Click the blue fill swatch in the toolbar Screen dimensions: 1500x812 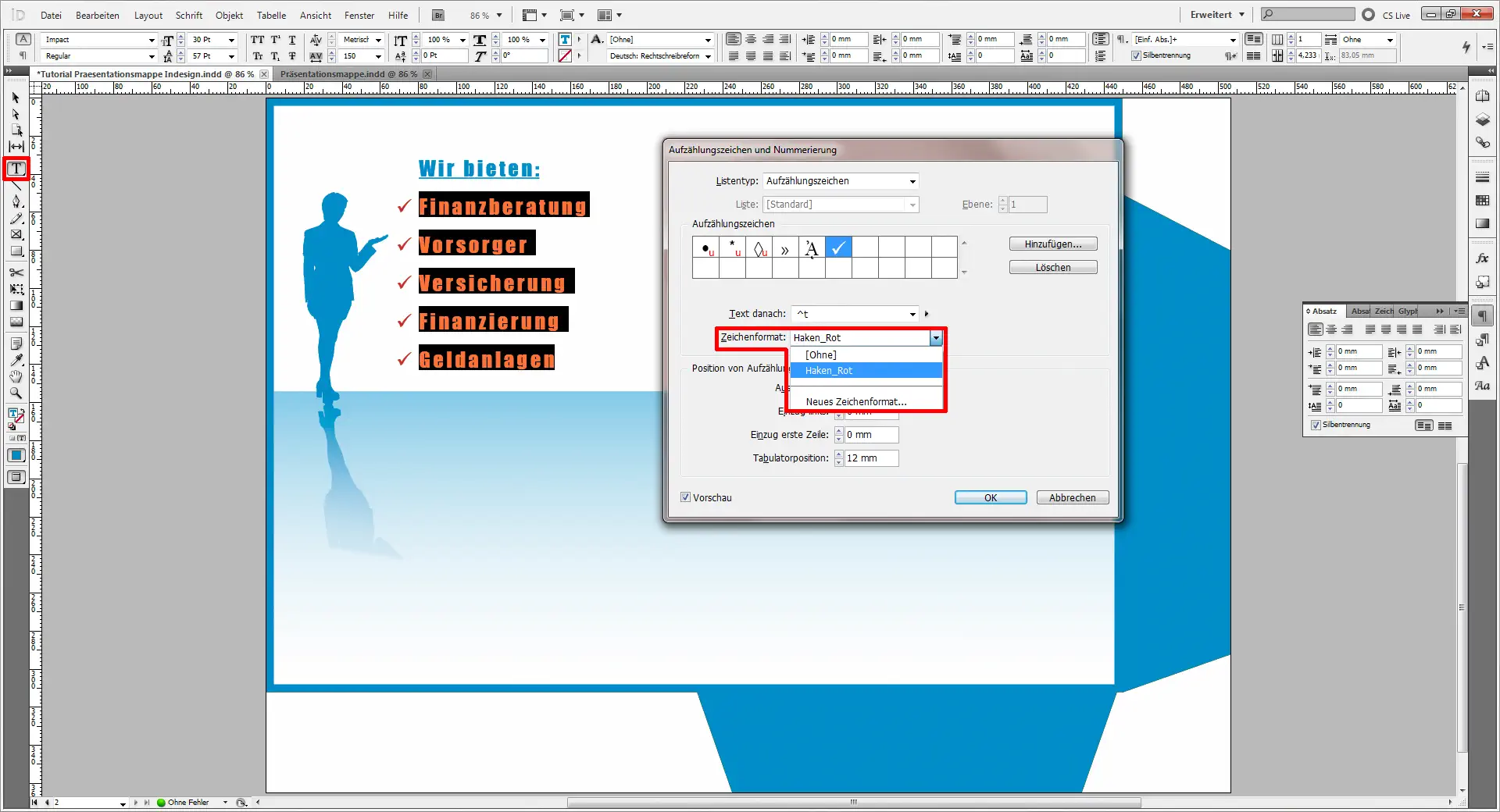16,454
